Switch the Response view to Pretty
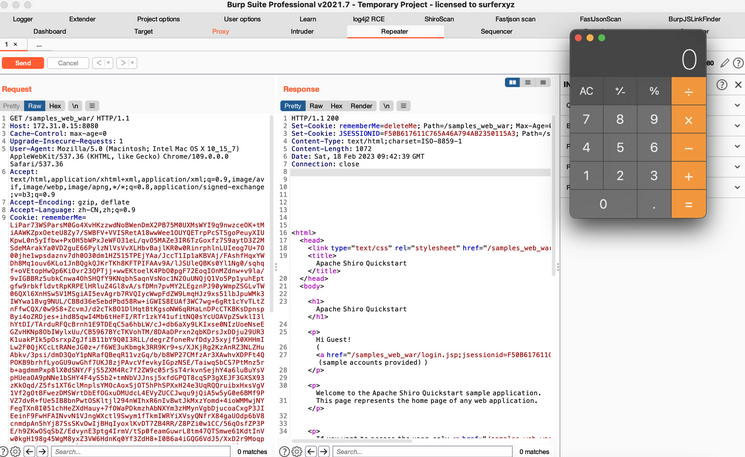Screen dimensions: 745x457 [293, 106]
